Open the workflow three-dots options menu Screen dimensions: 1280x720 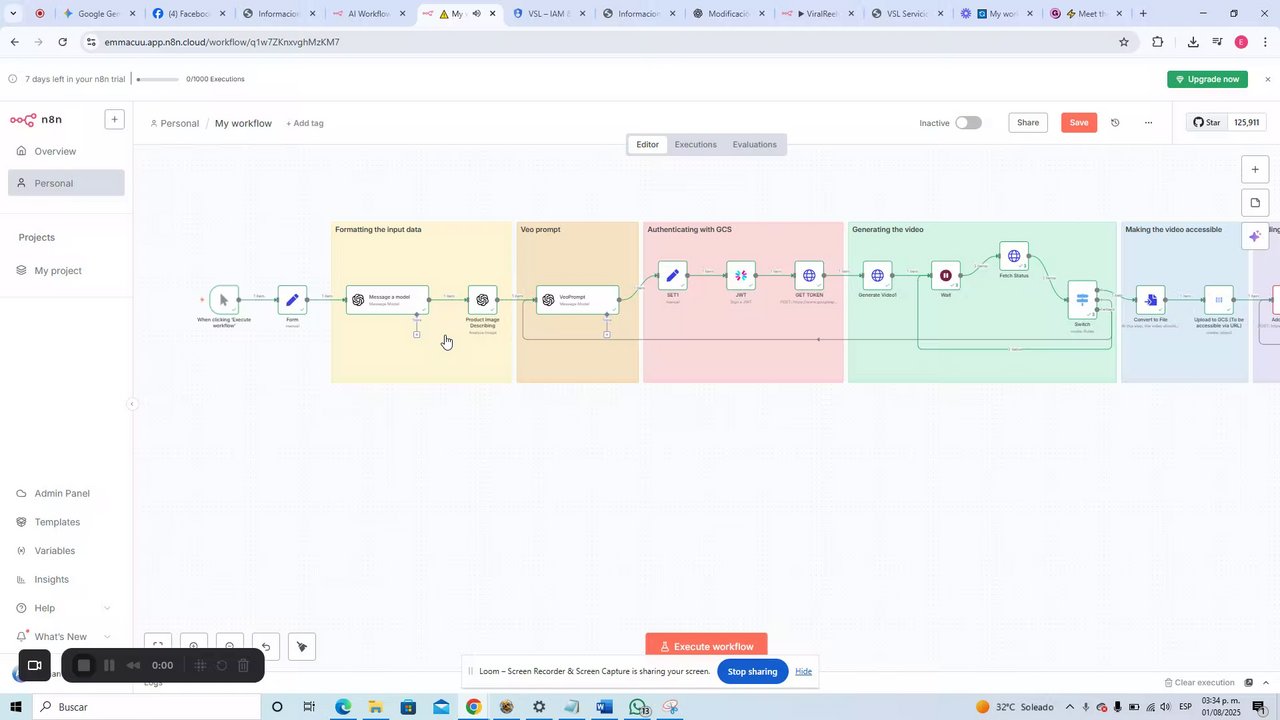point(1148,123)
